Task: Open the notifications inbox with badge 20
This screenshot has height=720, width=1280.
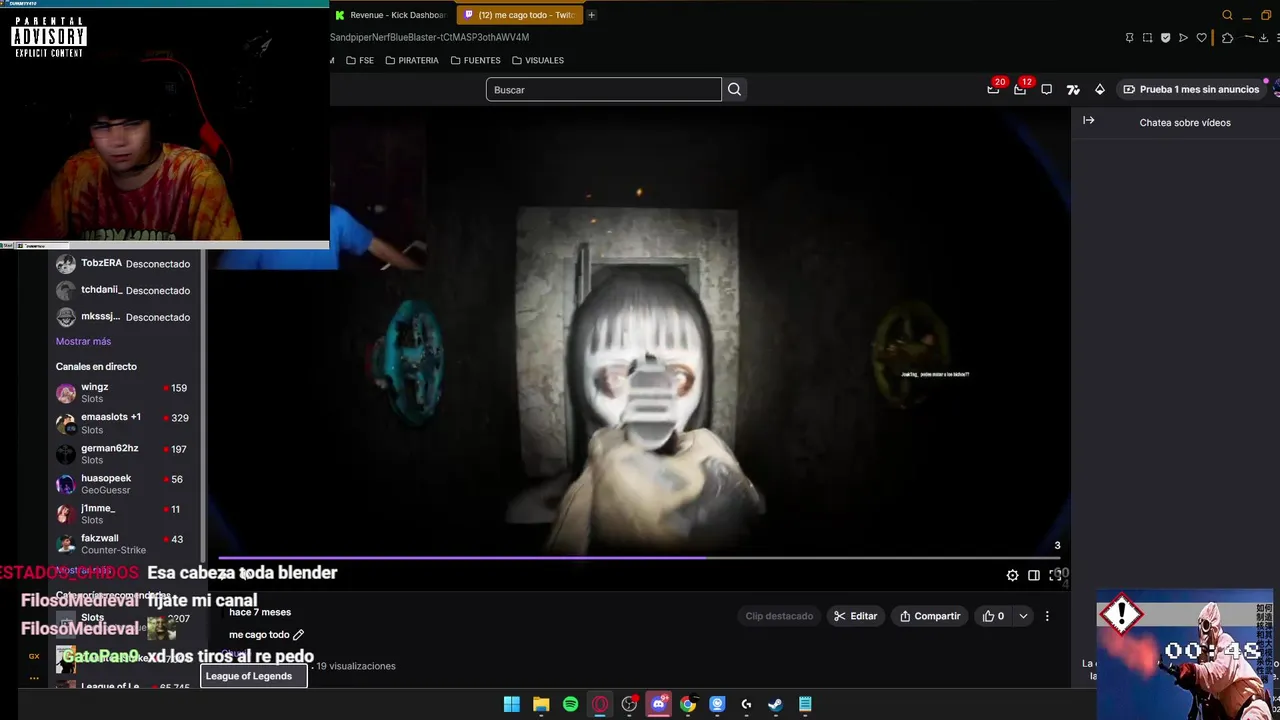Action: pos(994,88)
